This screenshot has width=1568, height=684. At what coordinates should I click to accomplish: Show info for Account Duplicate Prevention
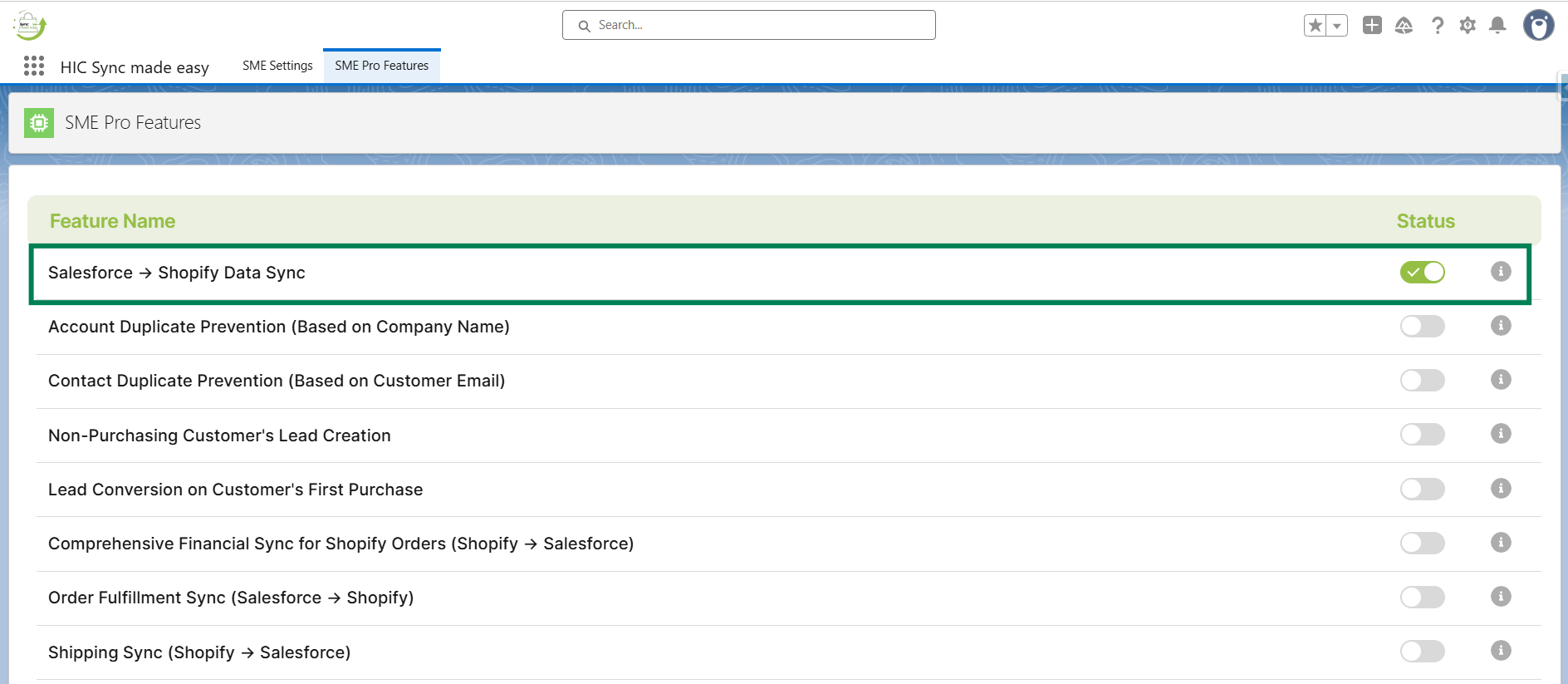(1501, 325)
